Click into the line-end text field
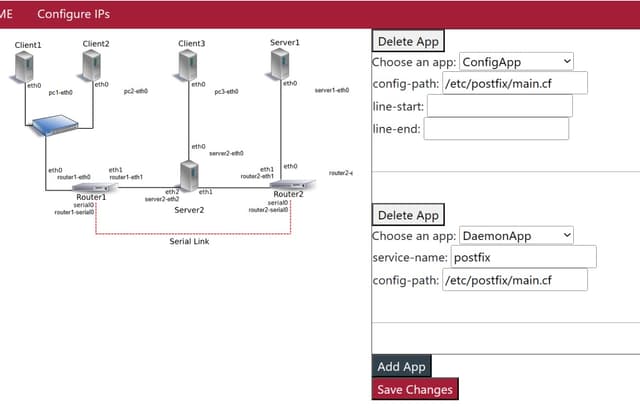This screenshot has width=640, height=414. 496,129
